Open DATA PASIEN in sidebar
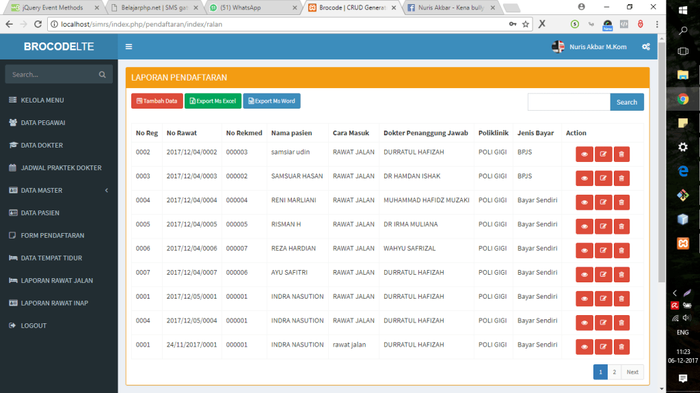The image size is (700, 393). (59, 213)
